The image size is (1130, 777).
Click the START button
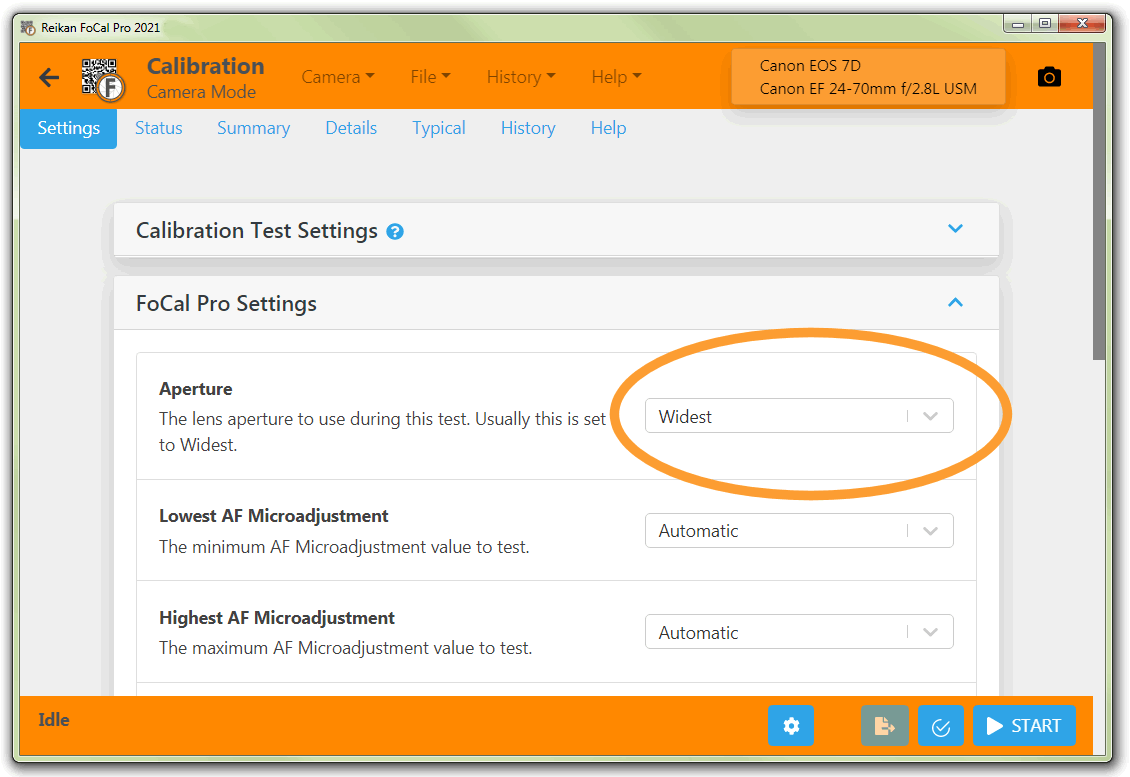[1024, 725]
